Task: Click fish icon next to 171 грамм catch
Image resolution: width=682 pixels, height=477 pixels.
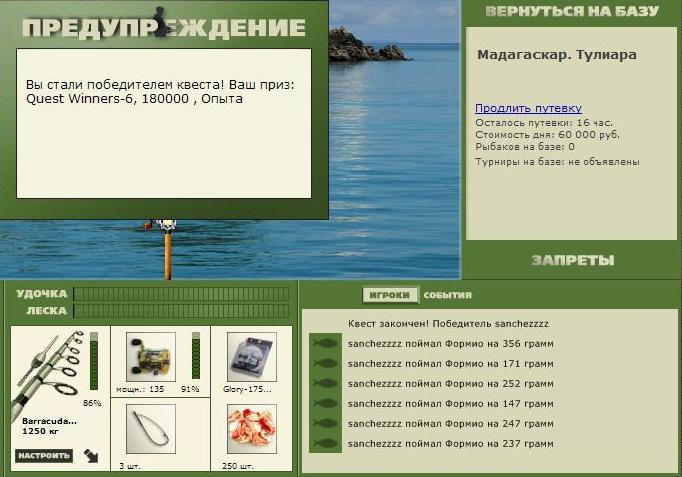Action: coord(325,364)
